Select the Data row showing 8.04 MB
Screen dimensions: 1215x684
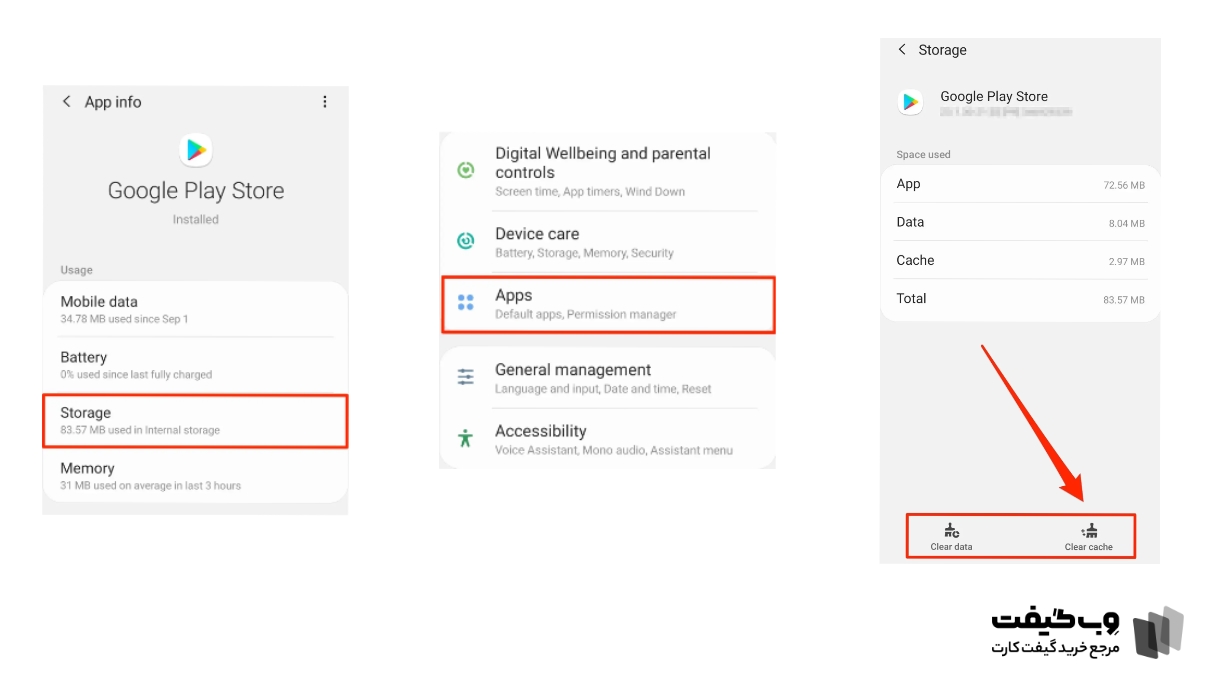pyautogui.click(x=1020, y=222)
